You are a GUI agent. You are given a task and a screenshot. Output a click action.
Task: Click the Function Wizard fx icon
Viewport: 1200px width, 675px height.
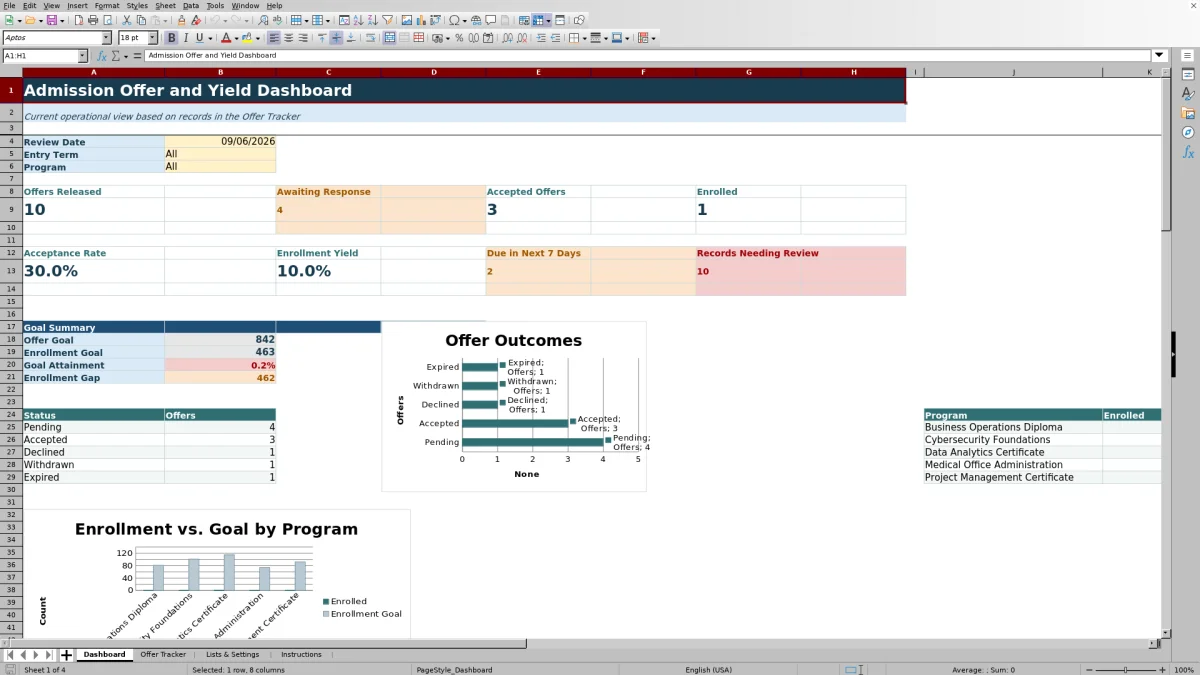pyautogui.click(x=103, y=56)
